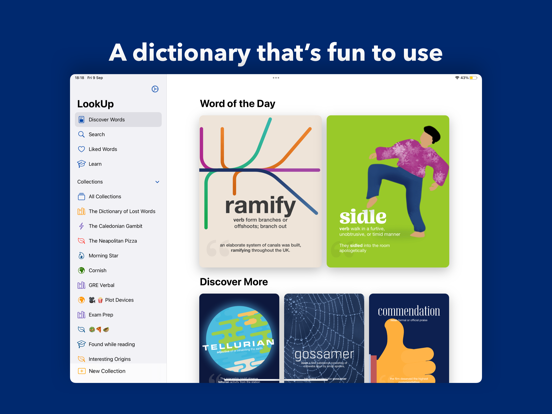Click the GRE Verbal books icon

[81, 285]
